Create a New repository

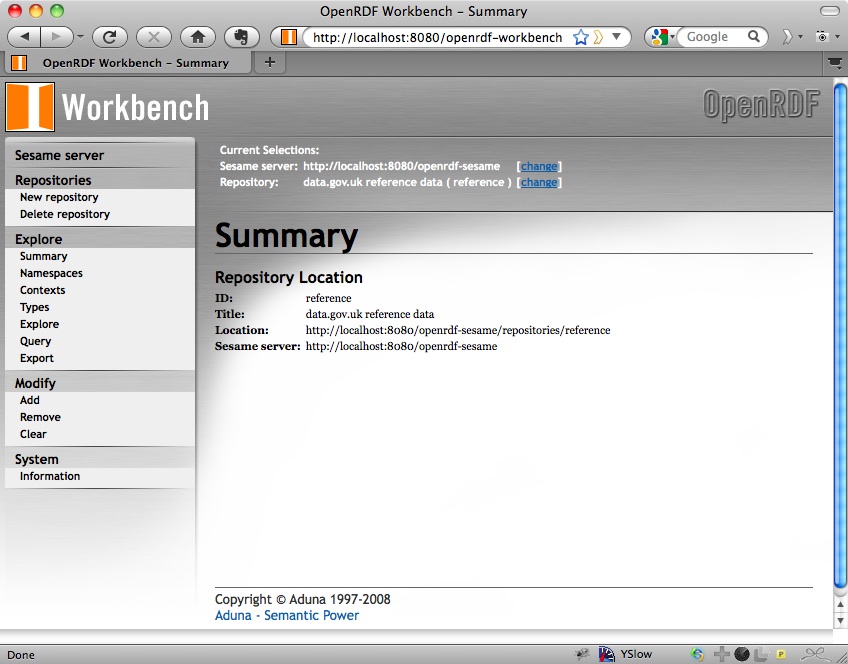[x=59, y=197]
